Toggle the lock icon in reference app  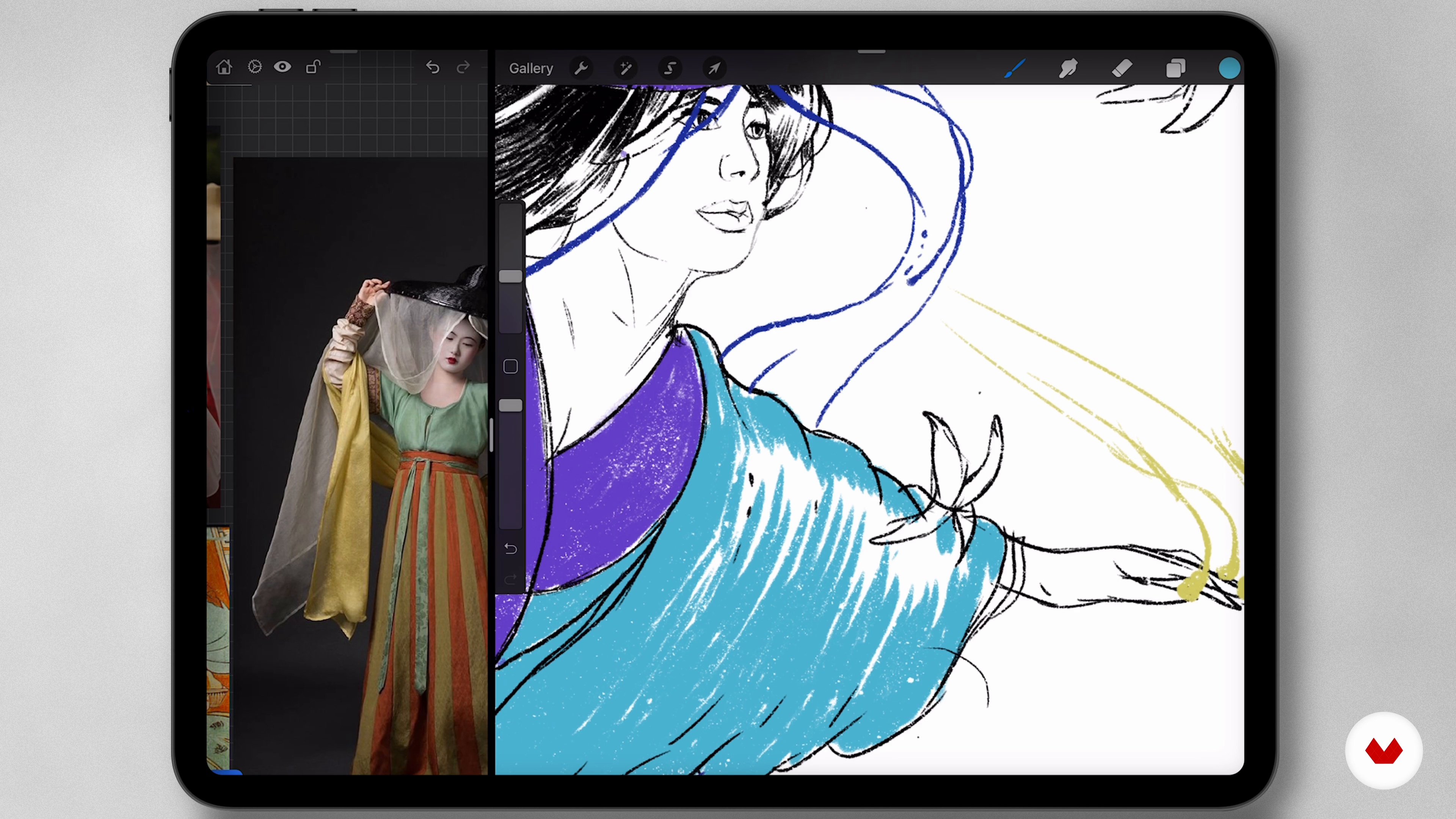pyautogui.click(x=312, y=67)
